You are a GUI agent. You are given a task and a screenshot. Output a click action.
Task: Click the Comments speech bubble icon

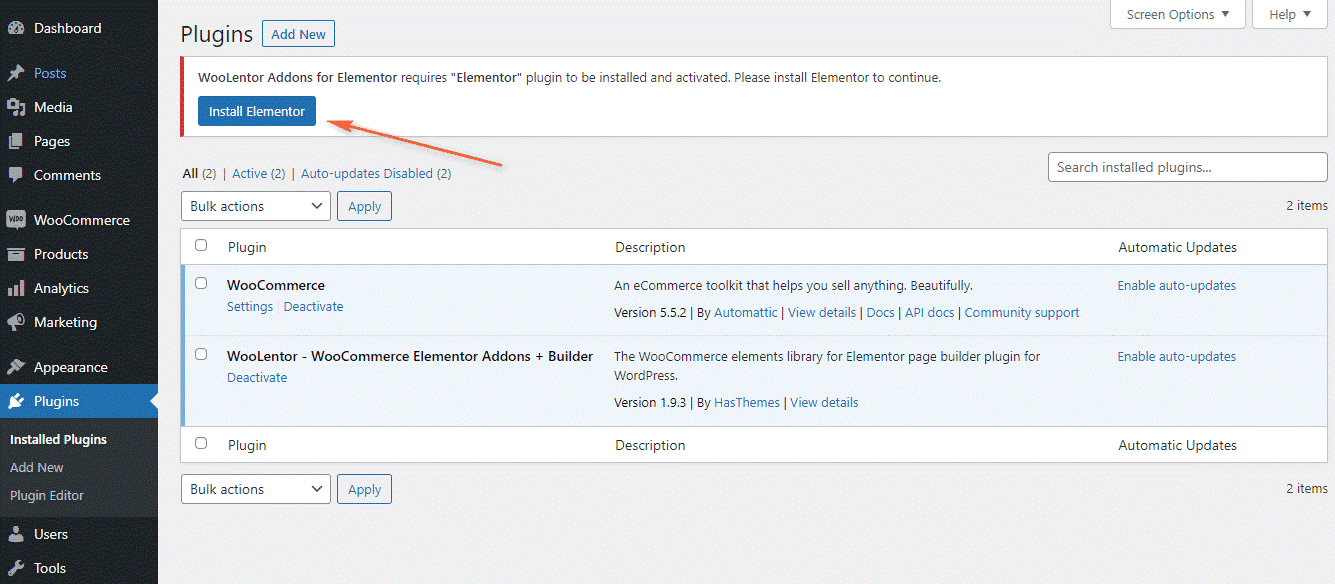click(x=16, y=175)
